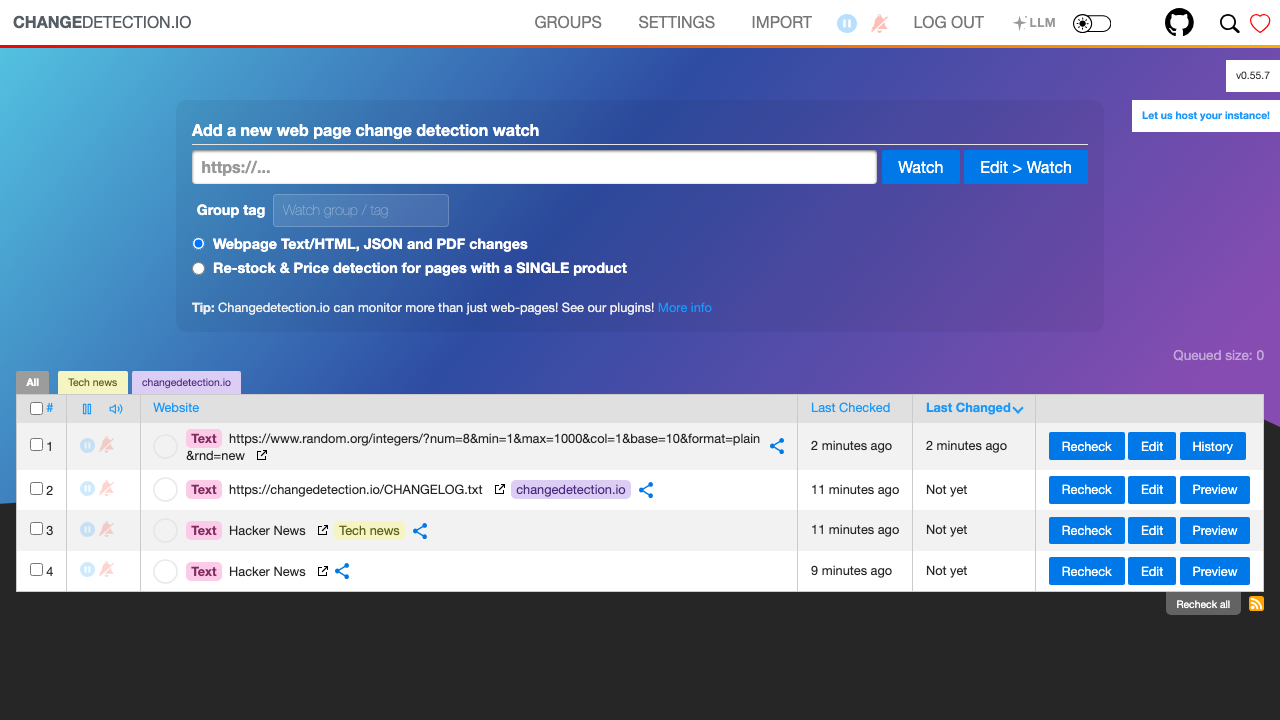Open external link icon of Hacker News row 4

pos(323,572)
